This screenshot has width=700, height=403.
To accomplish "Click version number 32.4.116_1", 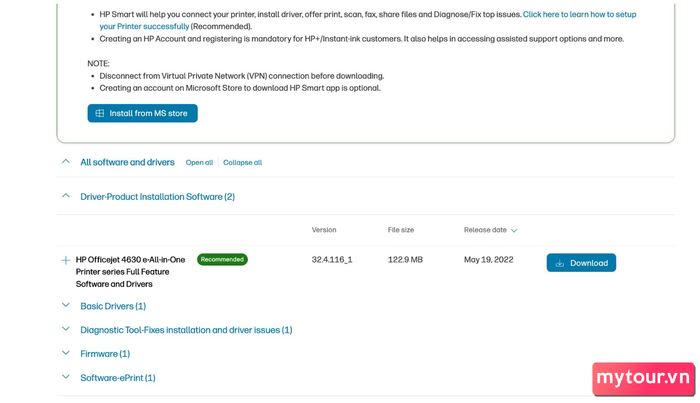I will pyautogui.click(x=332, y=260).
